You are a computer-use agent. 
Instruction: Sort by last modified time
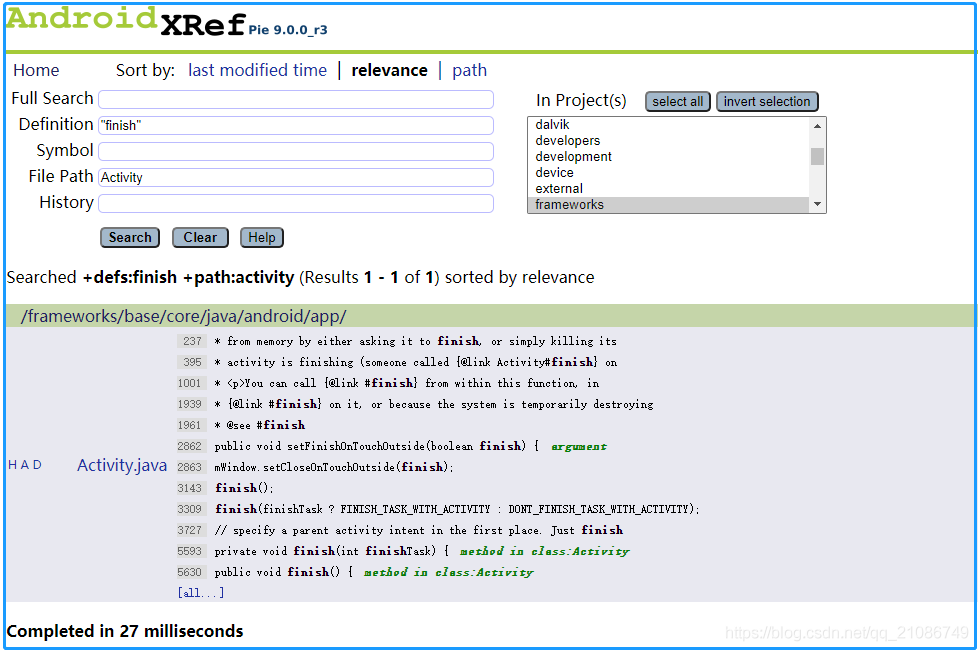click(257, 70)
